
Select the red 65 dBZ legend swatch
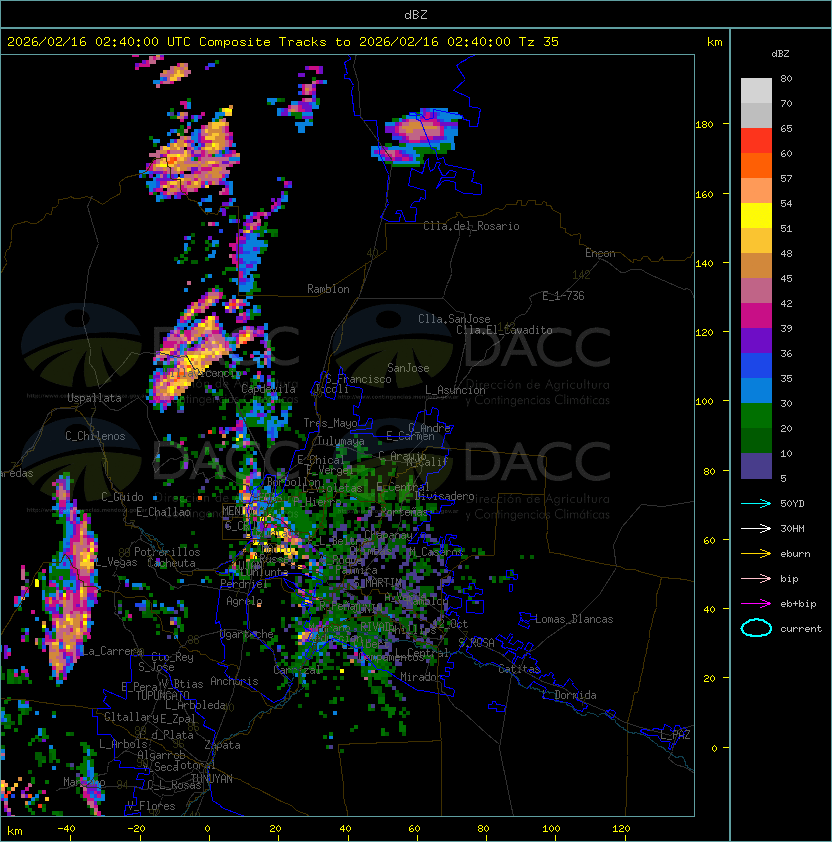tap(756, 141)
